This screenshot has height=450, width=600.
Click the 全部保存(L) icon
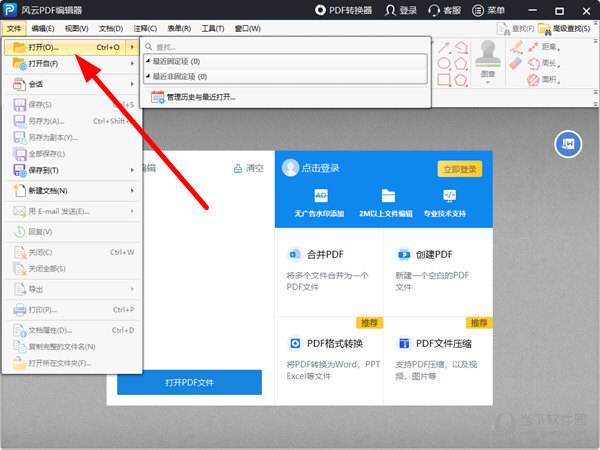(20, 154)
